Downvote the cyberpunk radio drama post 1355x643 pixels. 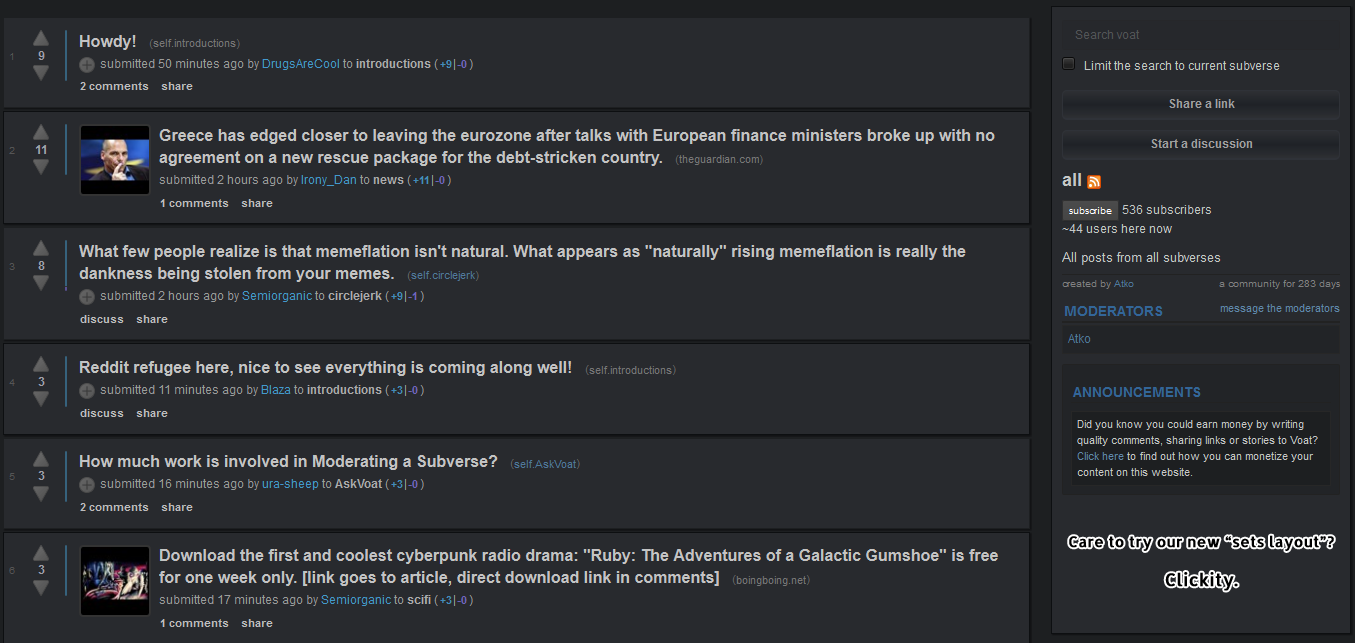[x=41, y=587]
